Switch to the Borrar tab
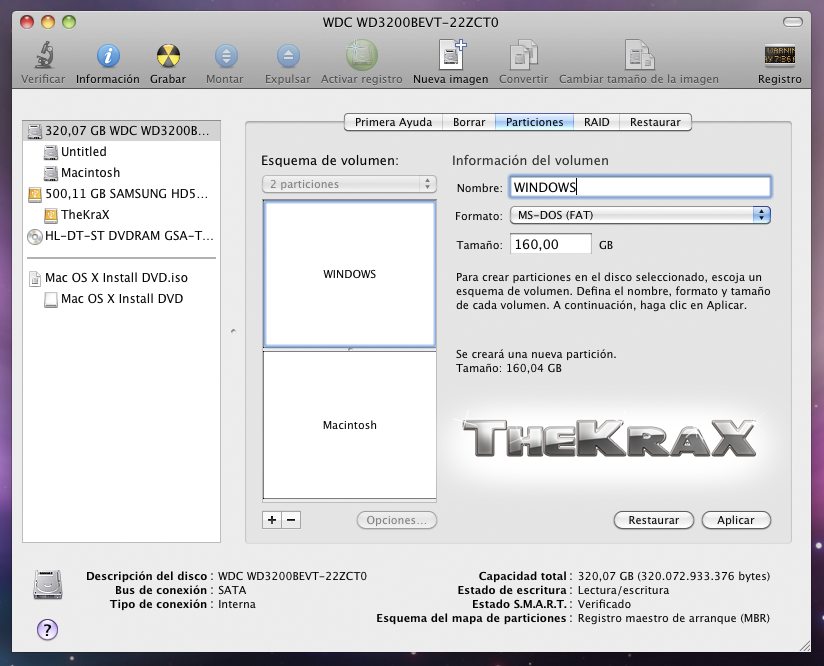The width and height of the screenshot is (824, 666). pyautogui.click(x=469, y=122)
